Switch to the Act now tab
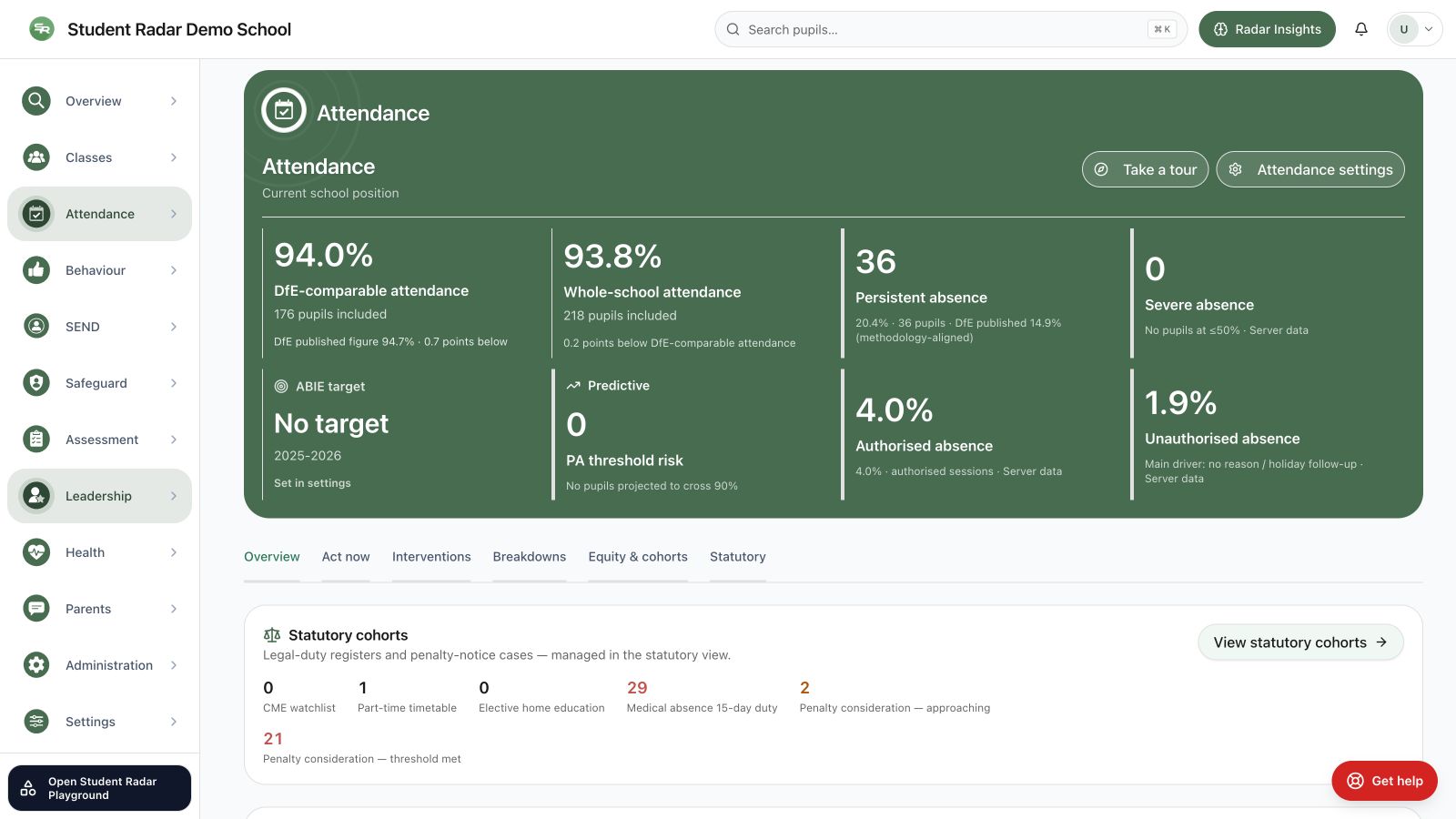The width and height of the screenshot is (1456, 819). (x=346, y=557)
